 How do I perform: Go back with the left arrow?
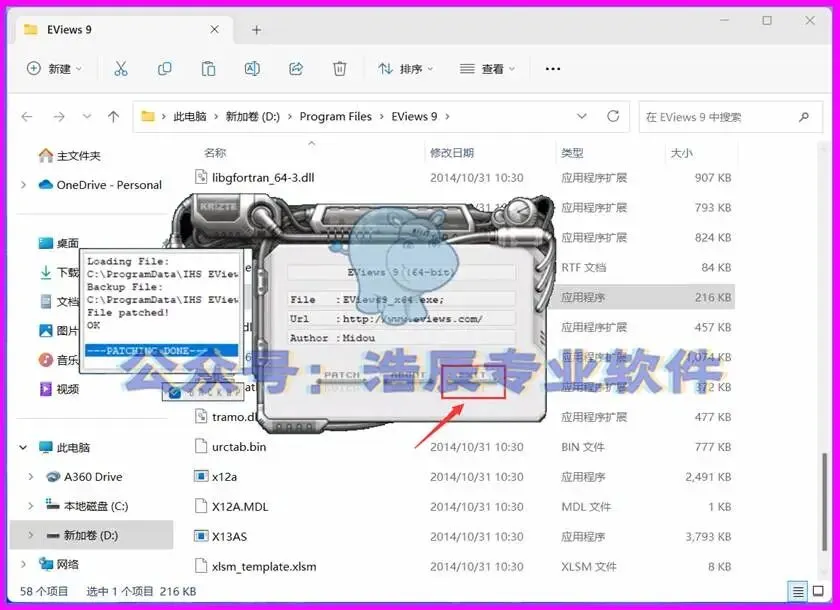tap(27, 117)
